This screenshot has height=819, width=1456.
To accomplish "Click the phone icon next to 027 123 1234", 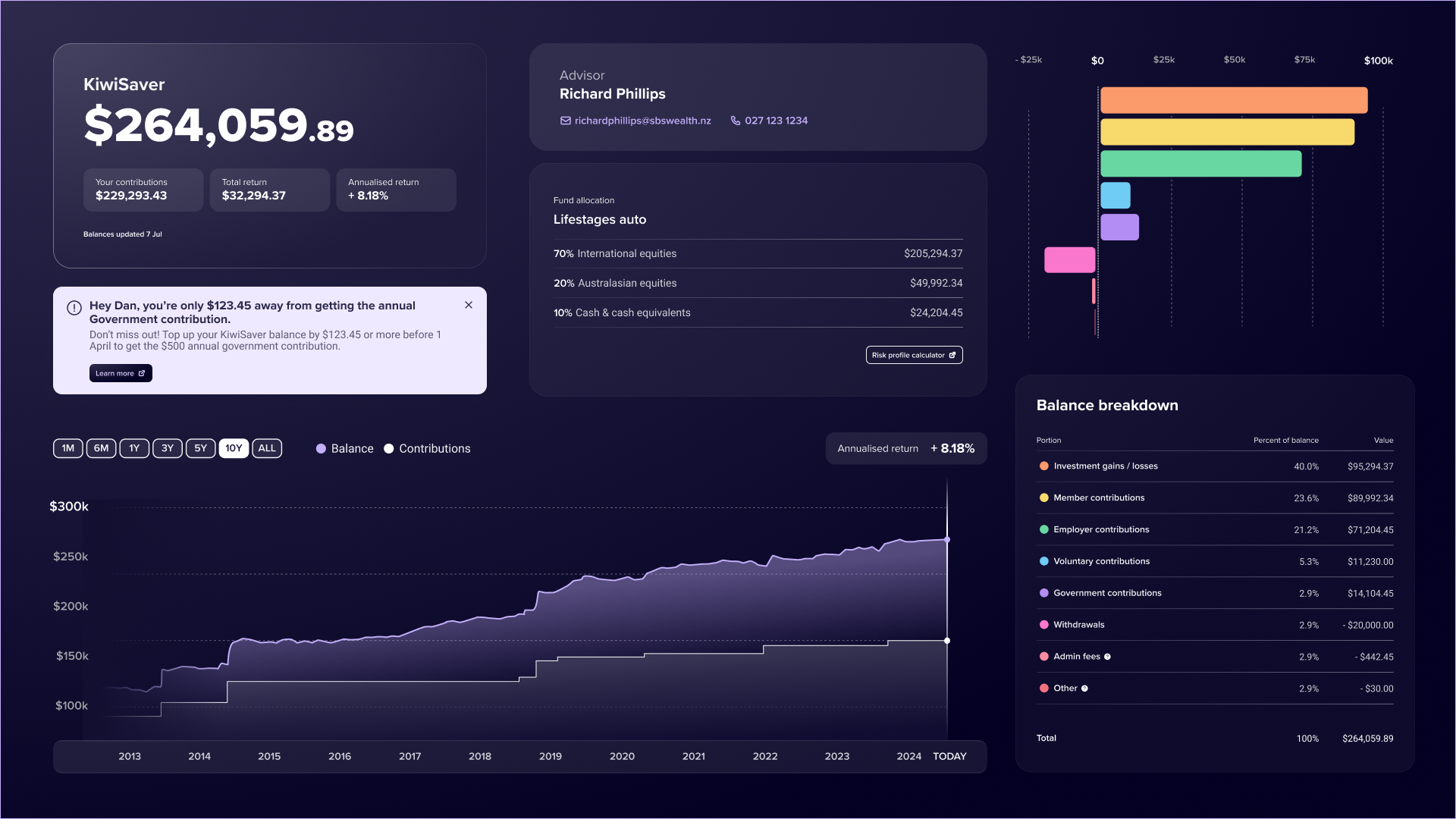I will (x=735, y=121).
